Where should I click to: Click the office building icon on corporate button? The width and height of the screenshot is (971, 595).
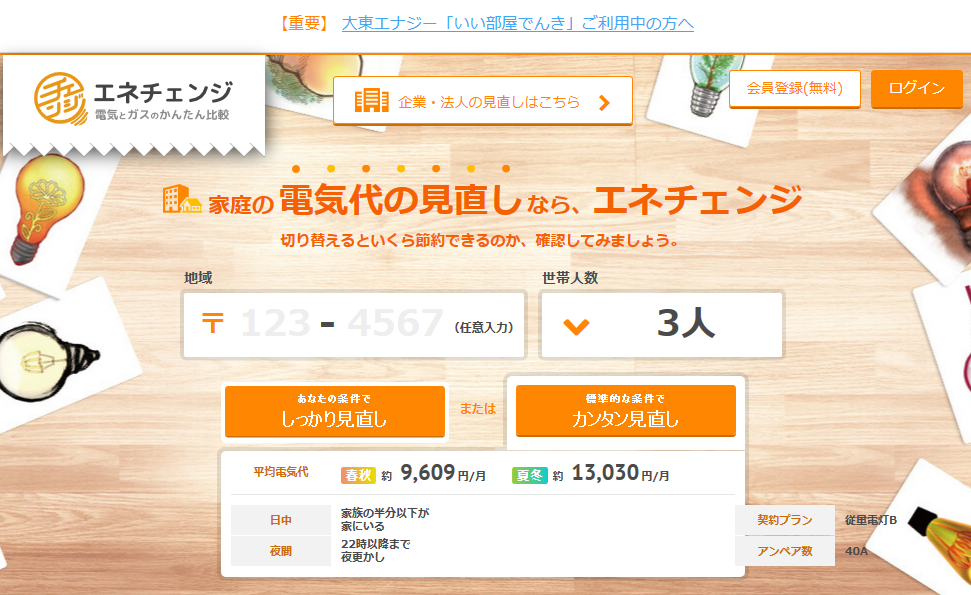[372, 100]
